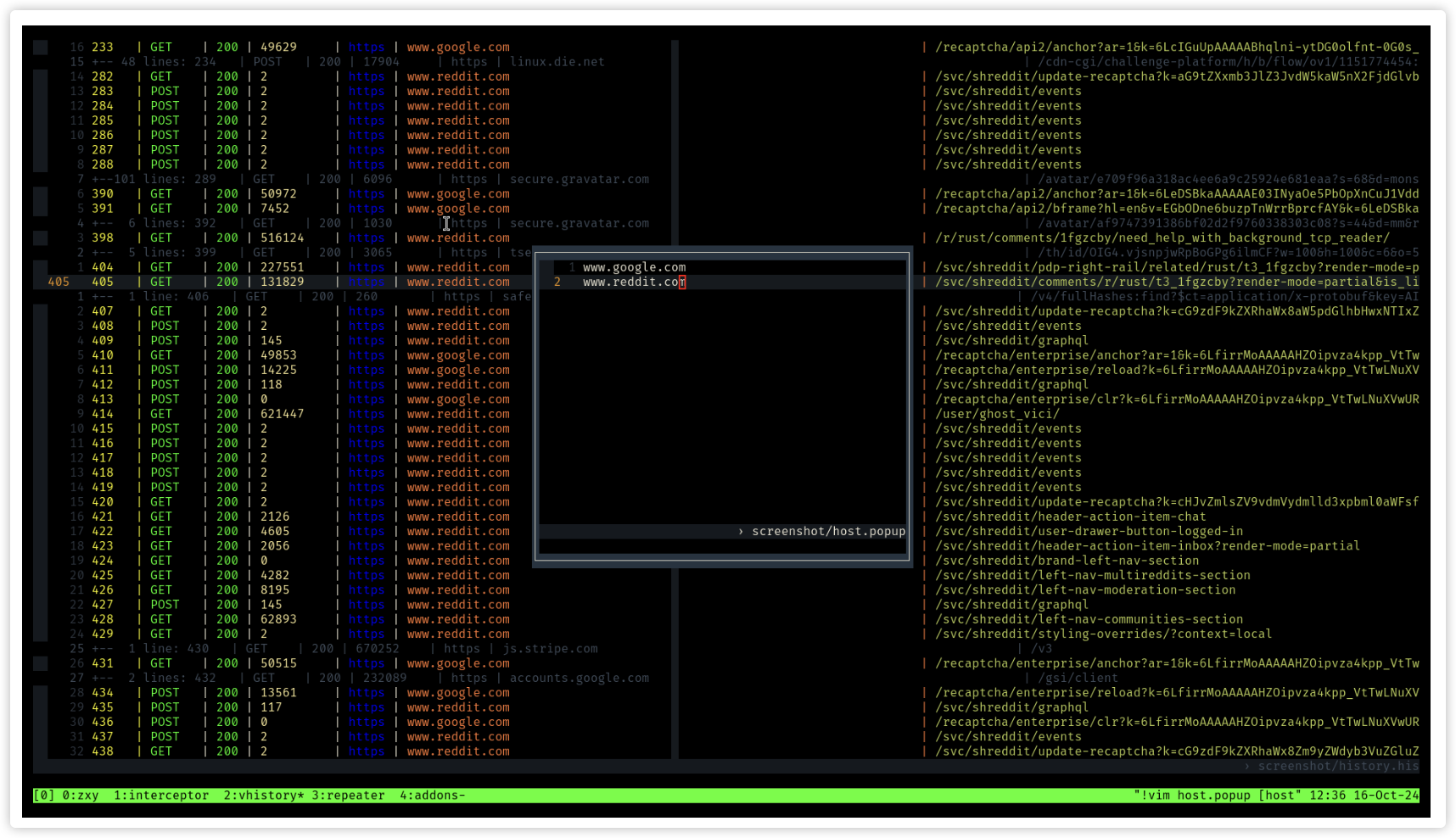Click the pdp-right-rail/related/rust path
1456x838 pixels.
1177,267
